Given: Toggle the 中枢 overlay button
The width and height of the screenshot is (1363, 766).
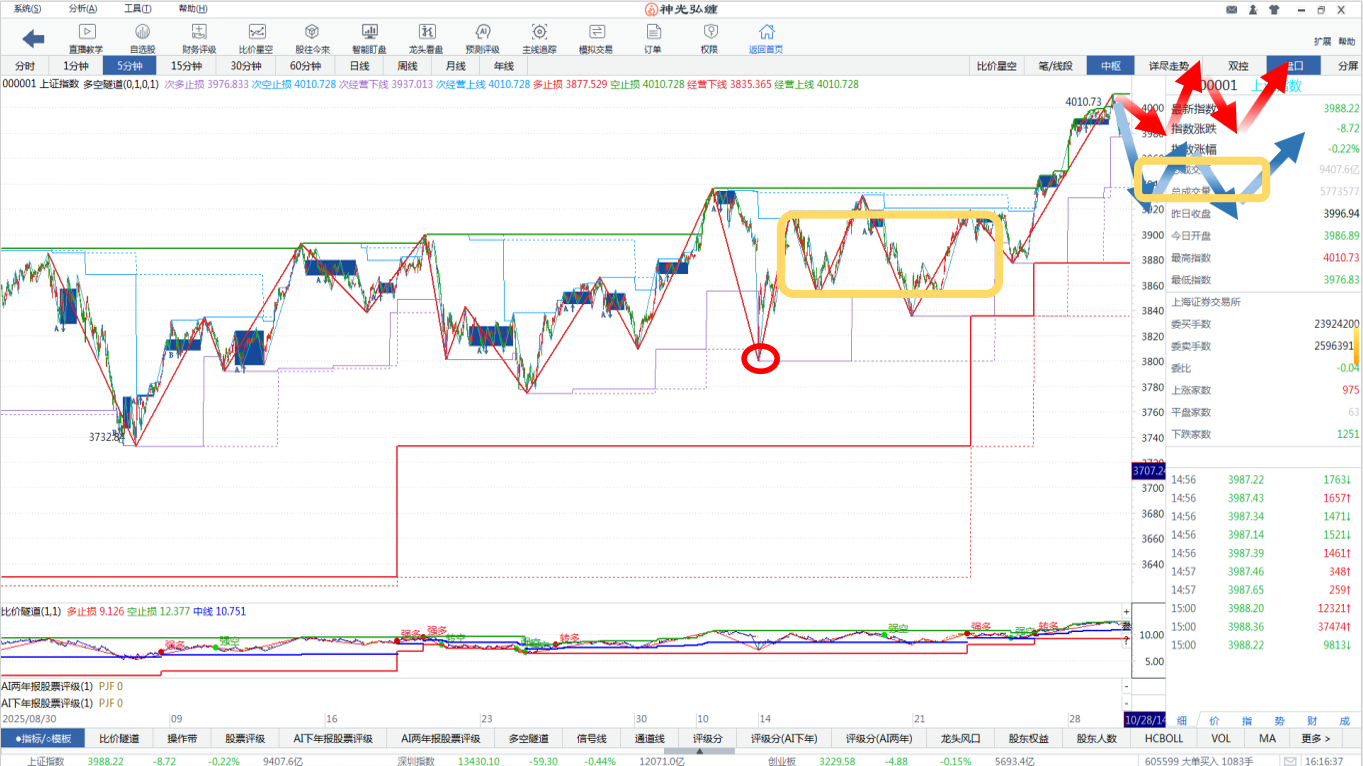Looking at the screenshot, I should click(x=1111, y=66).
